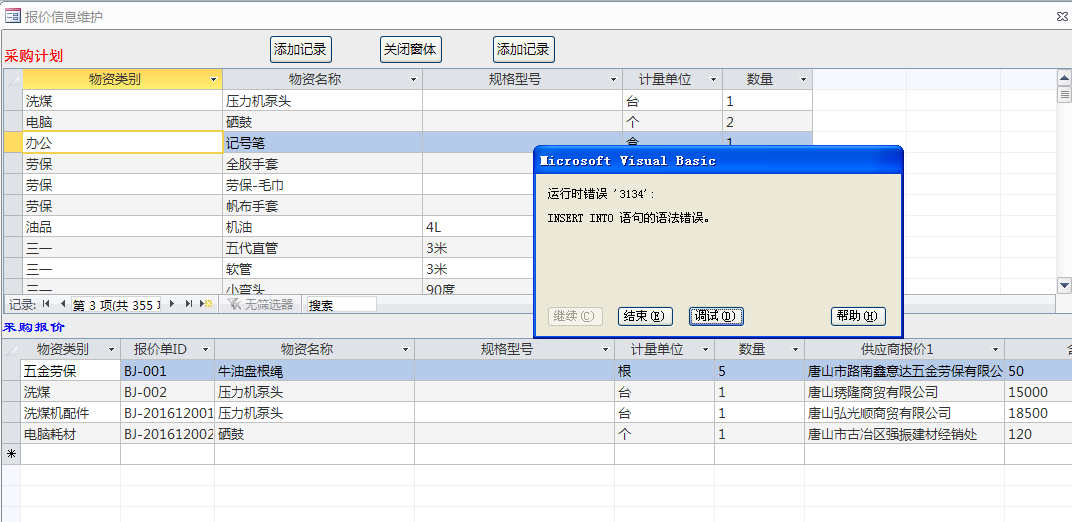Image resolution: width=1072 pixels, height=522 pixels.
Task: Go to next record in navigation bar
Action: (x=172, y=304)
